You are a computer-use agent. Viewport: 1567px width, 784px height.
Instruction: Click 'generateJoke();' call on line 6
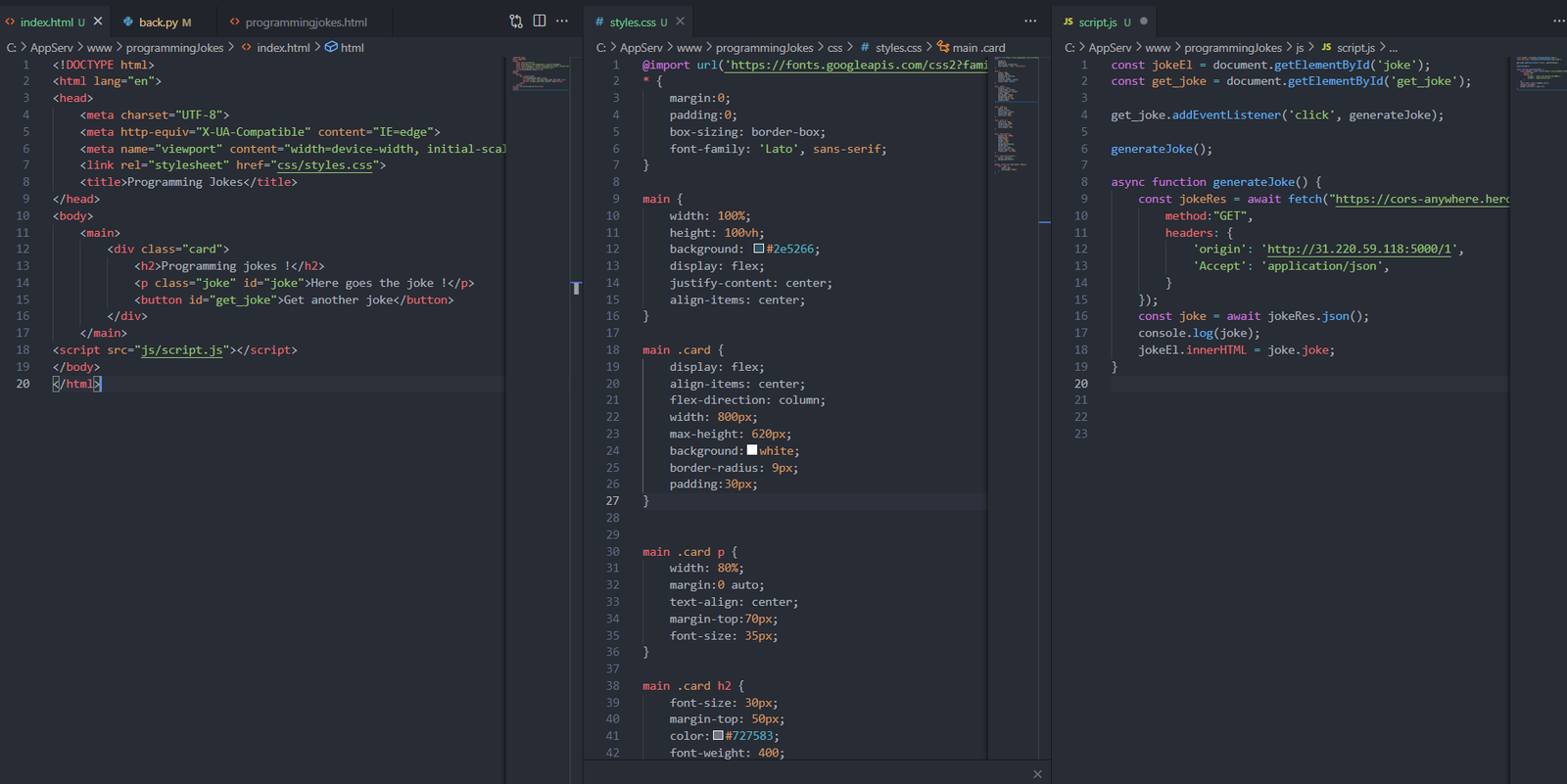tap(1162, 149)
